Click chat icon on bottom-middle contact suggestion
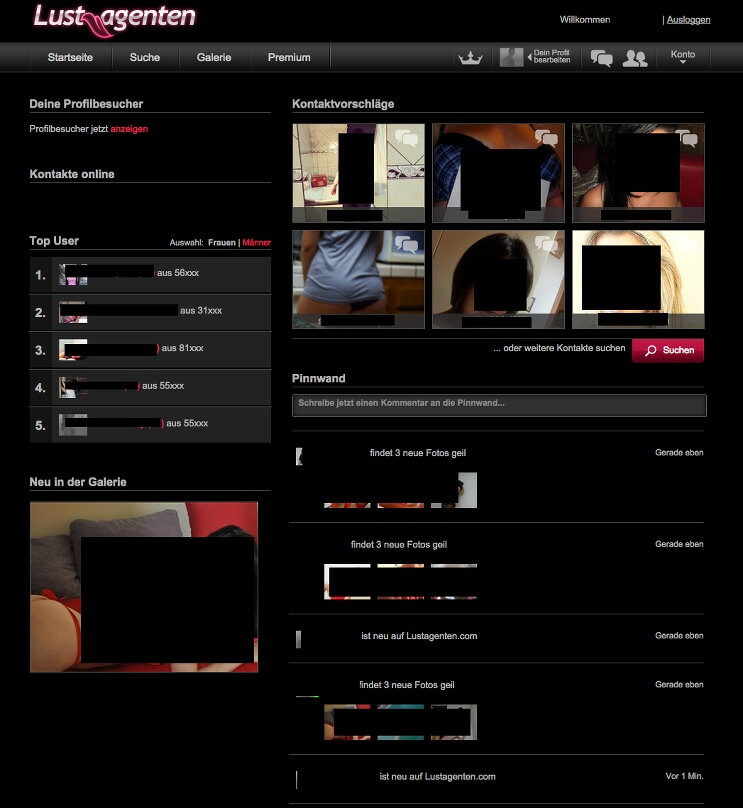Screen dimensions: 743x808 (x=546, y=244)
